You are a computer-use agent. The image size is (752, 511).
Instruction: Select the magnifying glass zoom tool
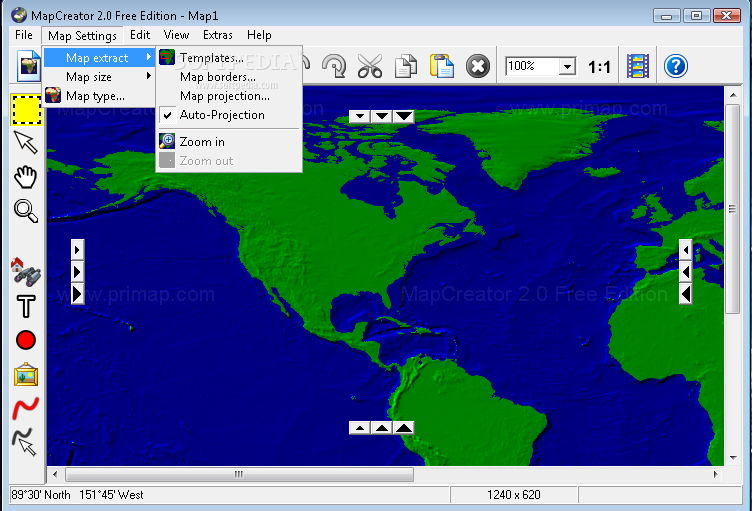[x=25, y=211]
